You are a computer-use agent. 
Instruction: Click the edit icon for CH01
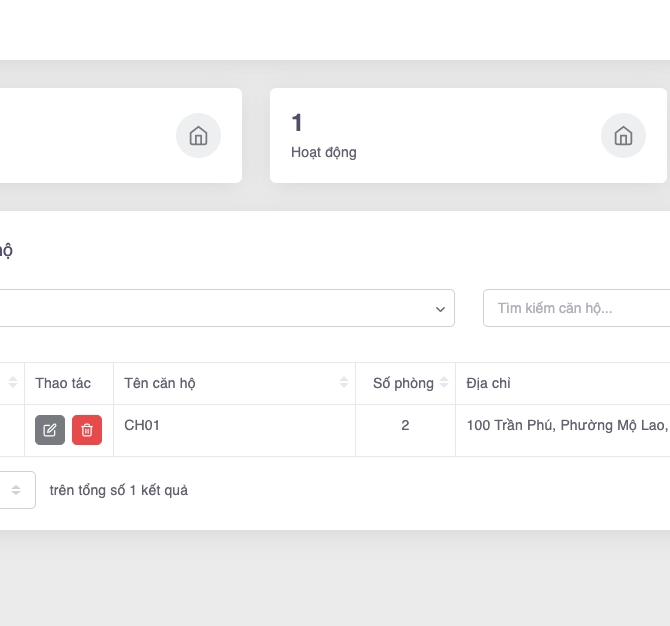[x=50, y=430]
